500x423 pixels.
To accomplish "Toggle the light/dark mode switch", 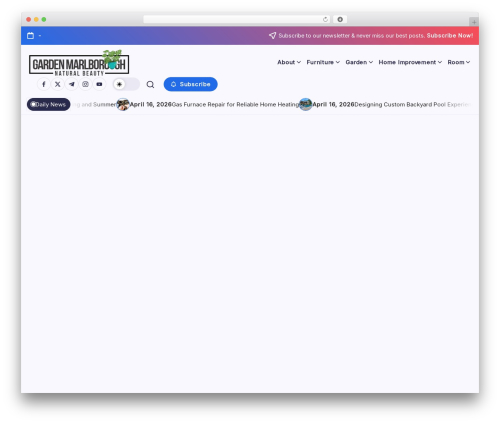I will [126, 84].
